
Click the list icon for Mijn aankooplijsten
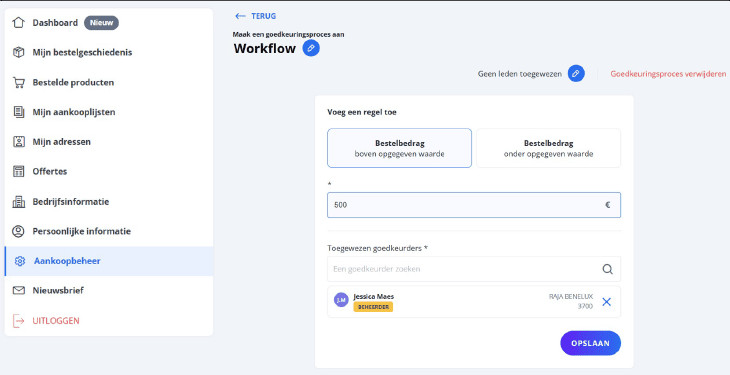[18, 112]
